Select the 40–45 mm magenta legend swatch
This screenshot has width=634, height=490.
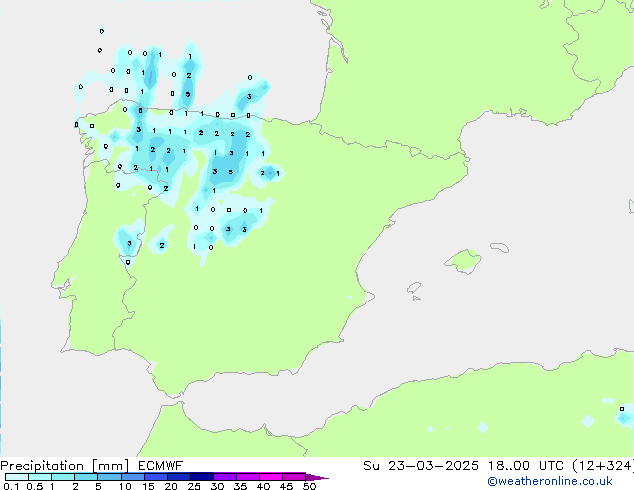pyautogui.click(x=271, y=477)
